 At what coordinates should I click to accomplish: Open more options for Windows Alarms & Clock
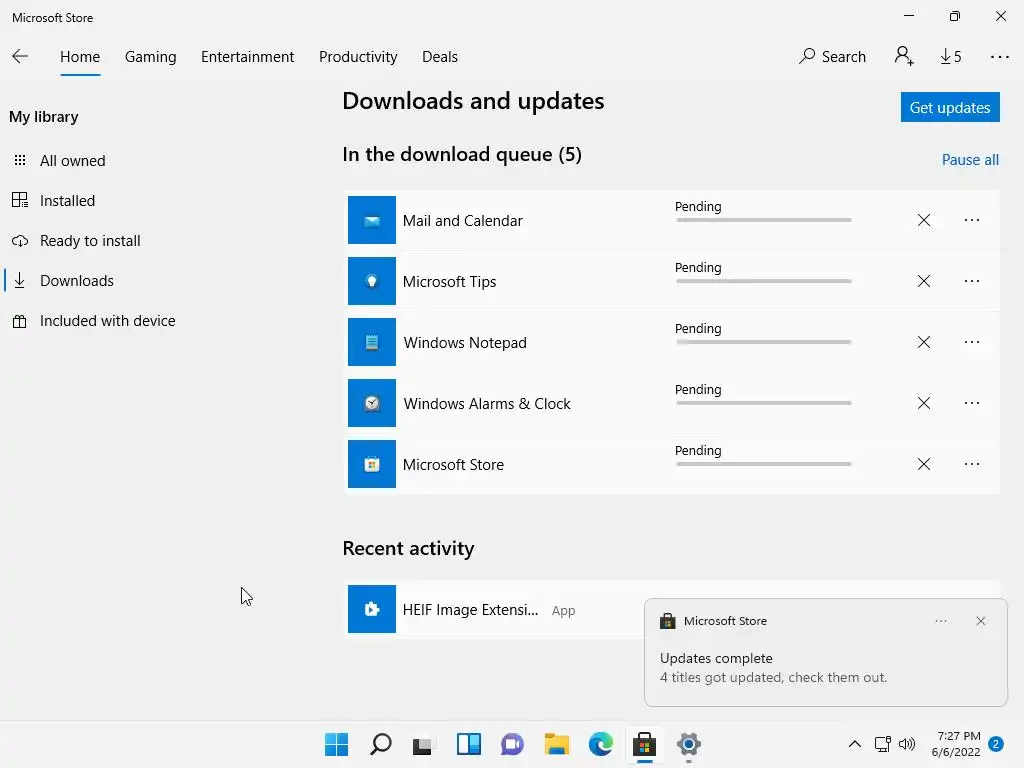[972, 403]
